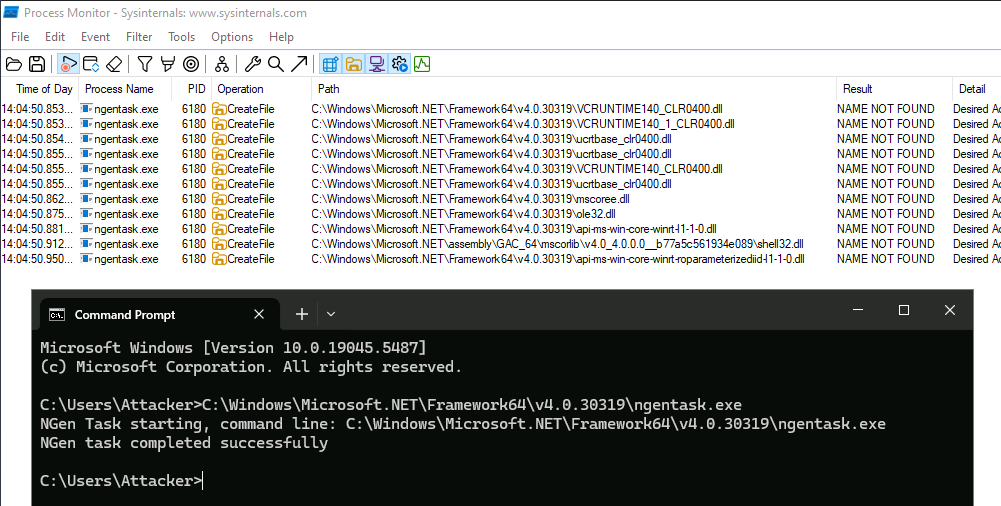Click the Save toolbar icon

point(37,64)
